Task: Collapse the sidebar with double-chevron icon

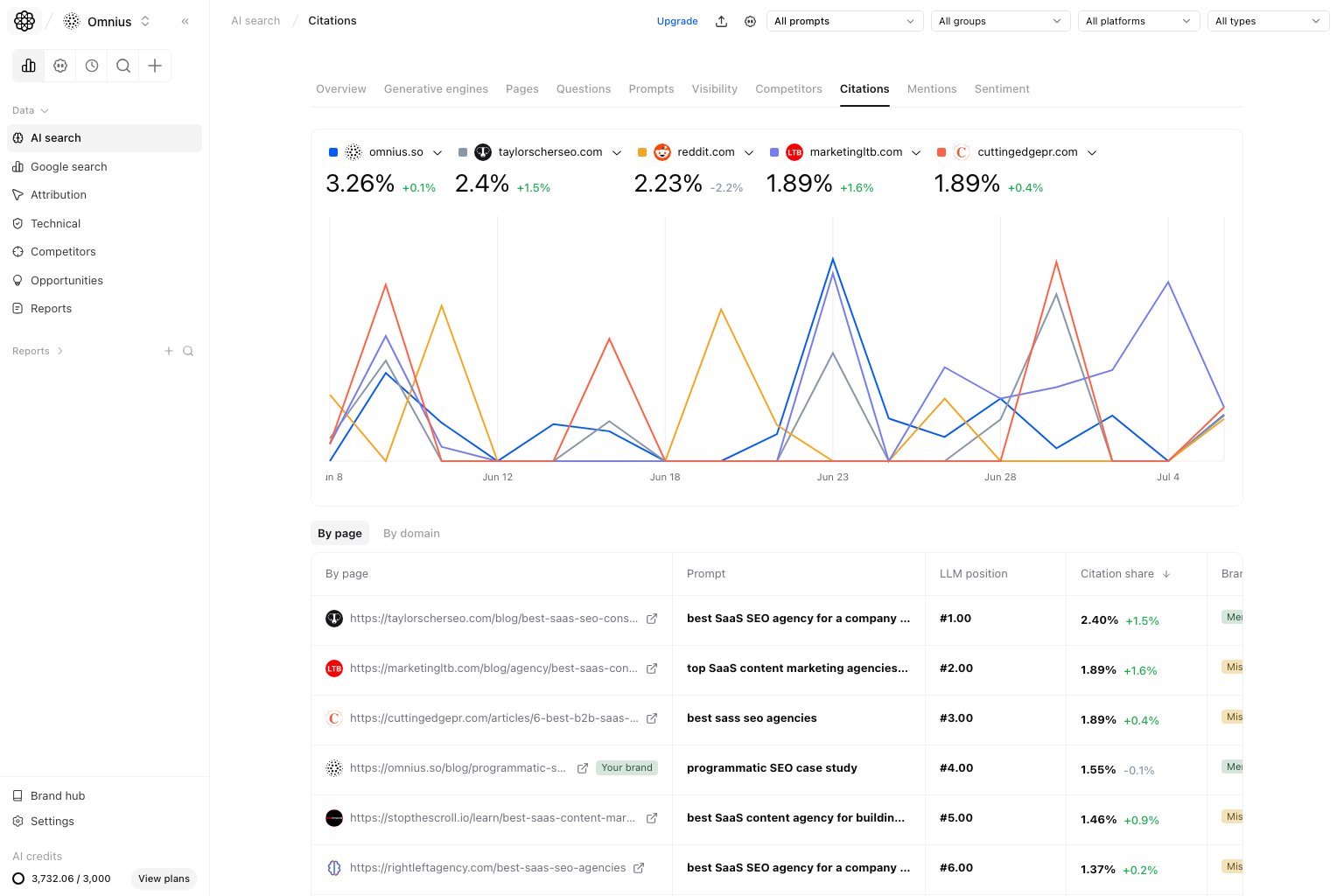Action: pyautogui.click(x=185, y=21)
